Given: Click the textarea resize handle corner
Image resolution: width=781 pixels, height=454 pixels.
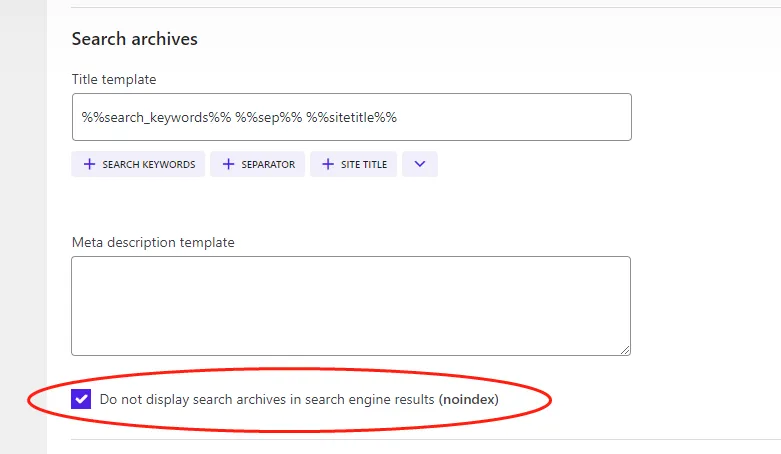Looking at the screenshot, I should pos(625,350).
